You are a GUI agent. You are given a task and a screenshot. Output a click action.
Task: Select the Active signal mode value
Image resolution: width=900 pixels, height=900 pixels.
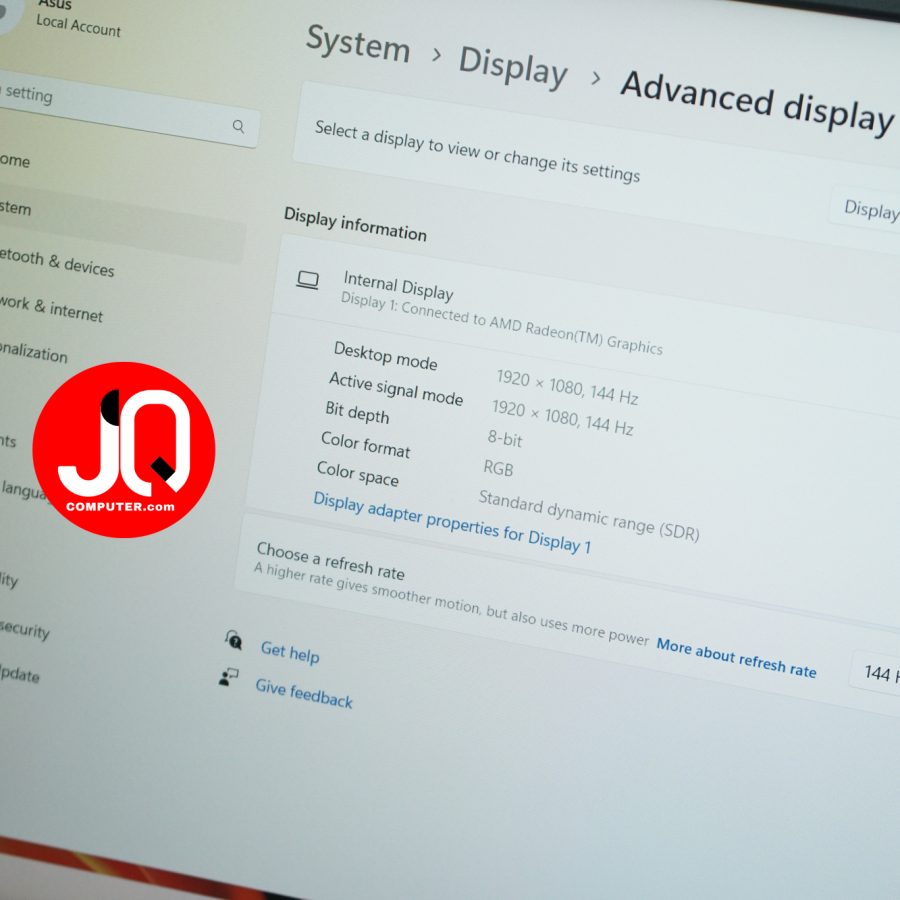[562, 418]
